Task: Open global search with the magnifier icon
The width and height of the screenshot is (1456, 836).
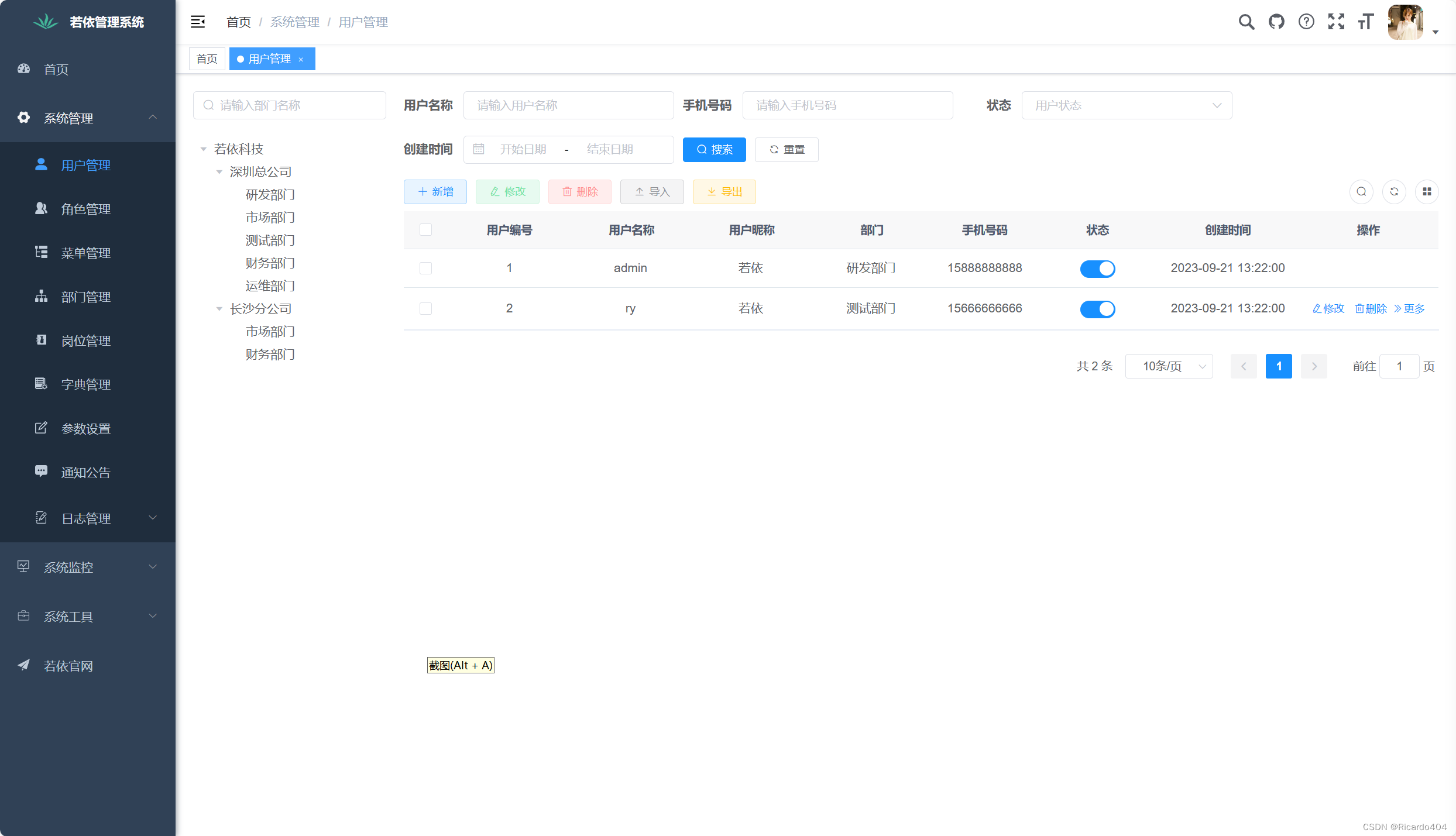Action: click(1246, 22)
